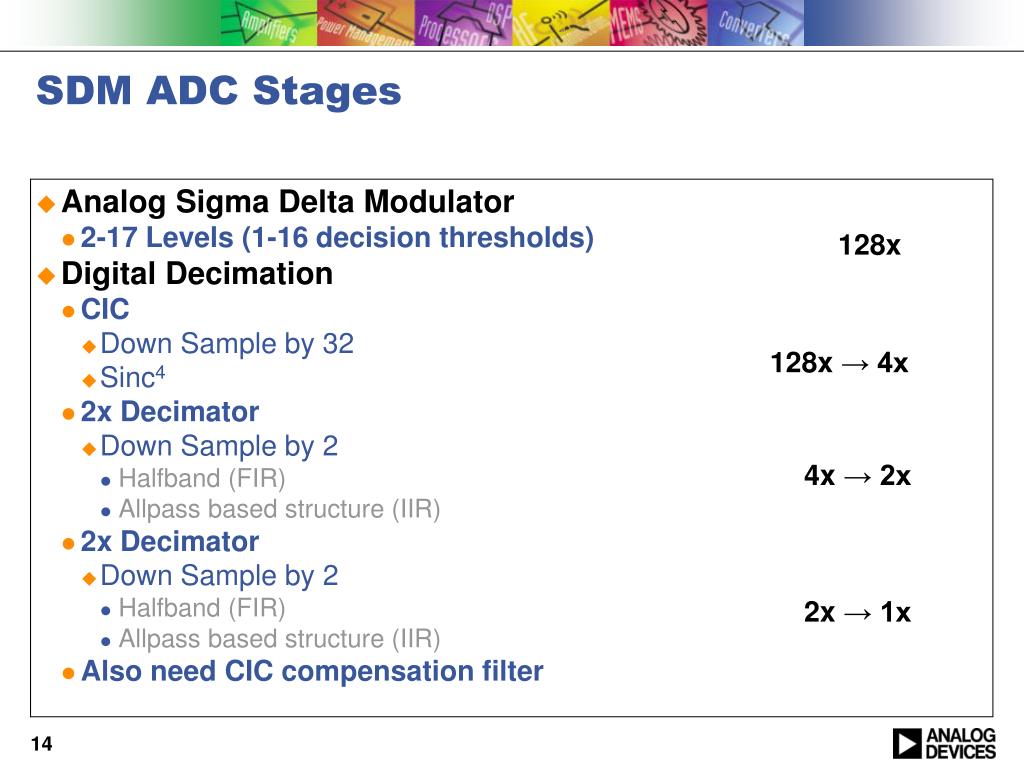
Task: Click the last Allpass based structure (IIR) line
Action: (280, 639)
